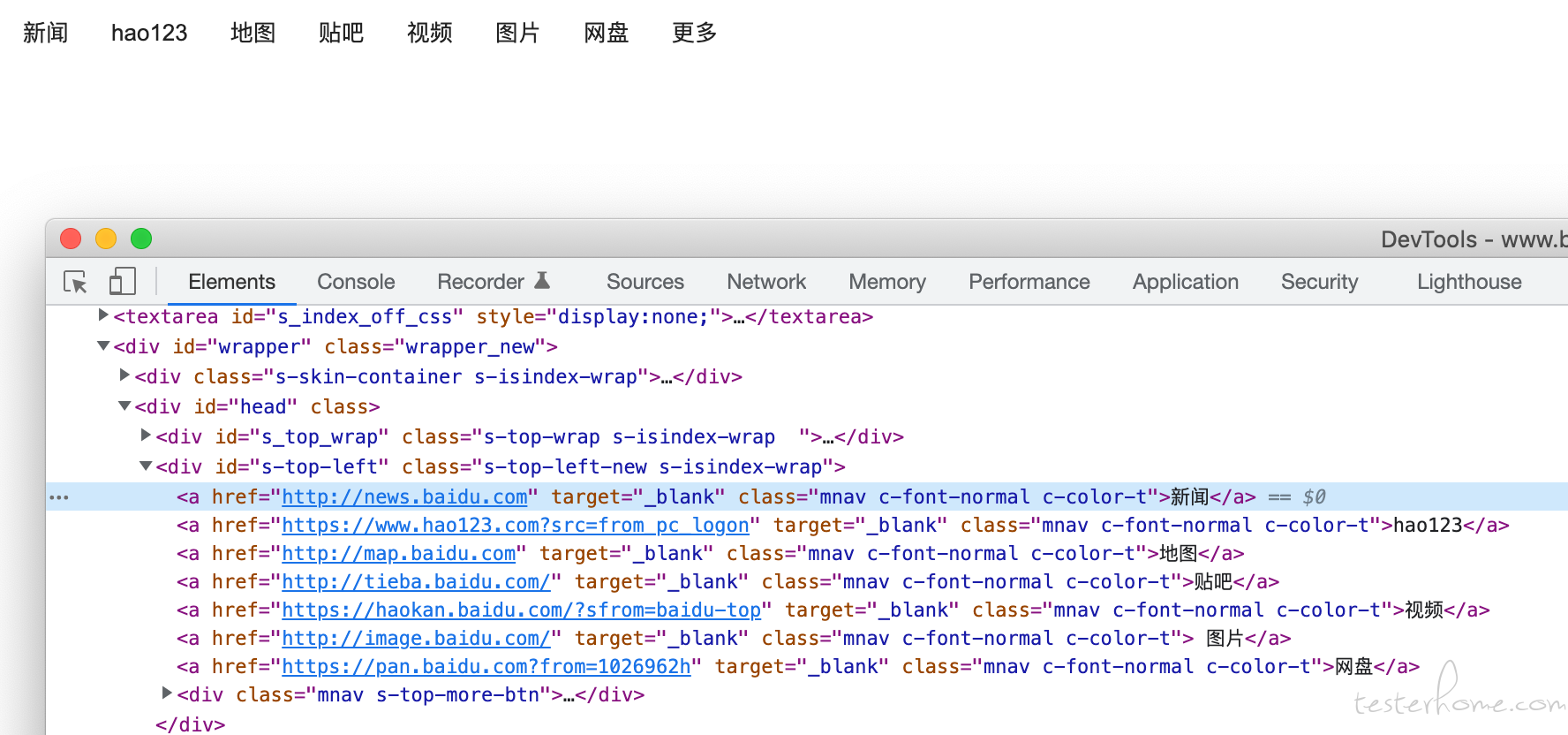
Task: Expand the s-top-more-btn div node
Action: [x=167, y=693]
